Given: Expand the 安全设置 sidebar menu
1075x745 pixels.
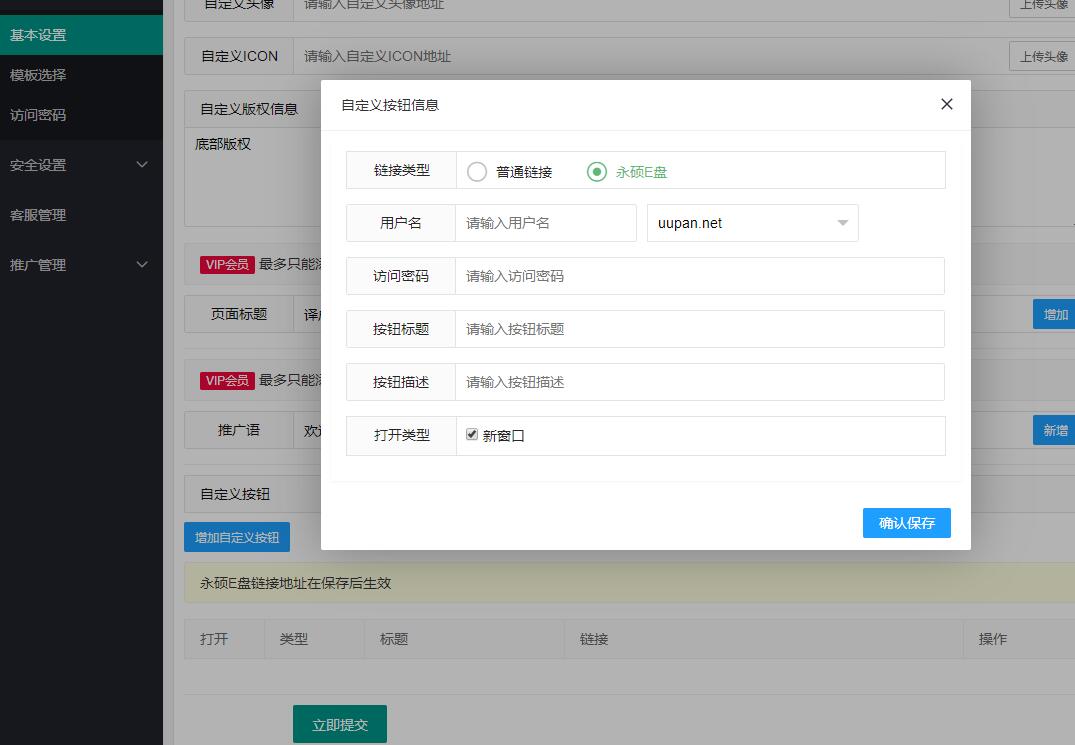Looking at the screenshot, I should [x=80, y=165].
